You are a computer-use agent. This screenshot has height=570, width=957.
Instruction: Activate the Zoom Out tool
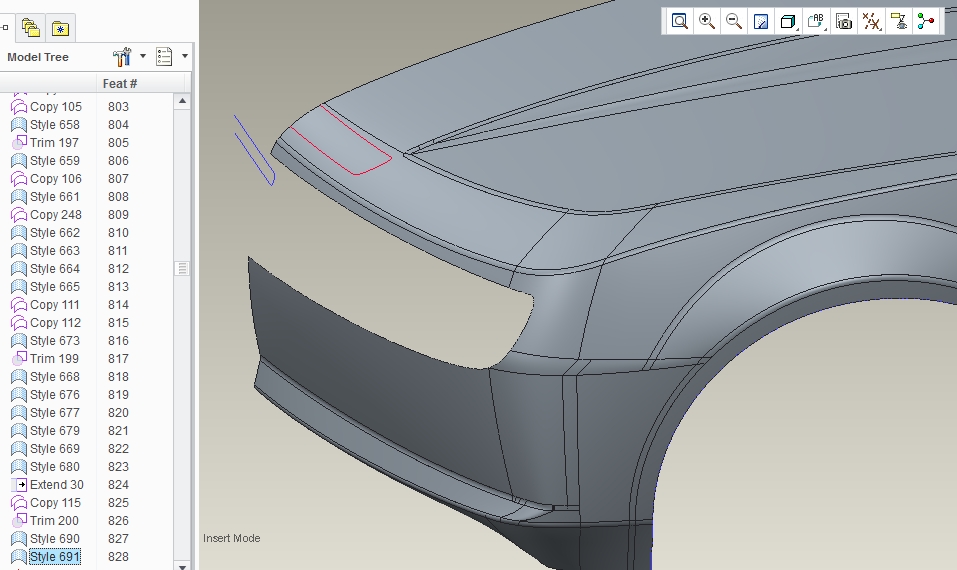click(x=734, y=21)
